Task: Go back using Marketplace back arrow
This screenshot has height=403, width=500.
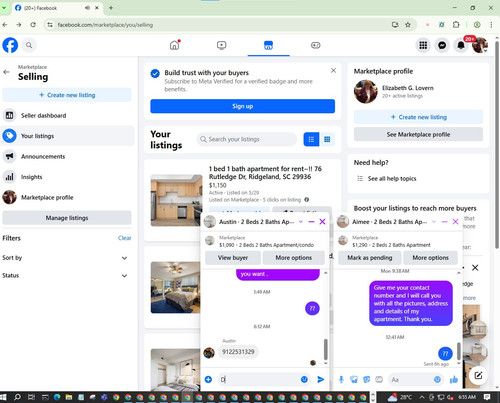Action: (6, 72)
